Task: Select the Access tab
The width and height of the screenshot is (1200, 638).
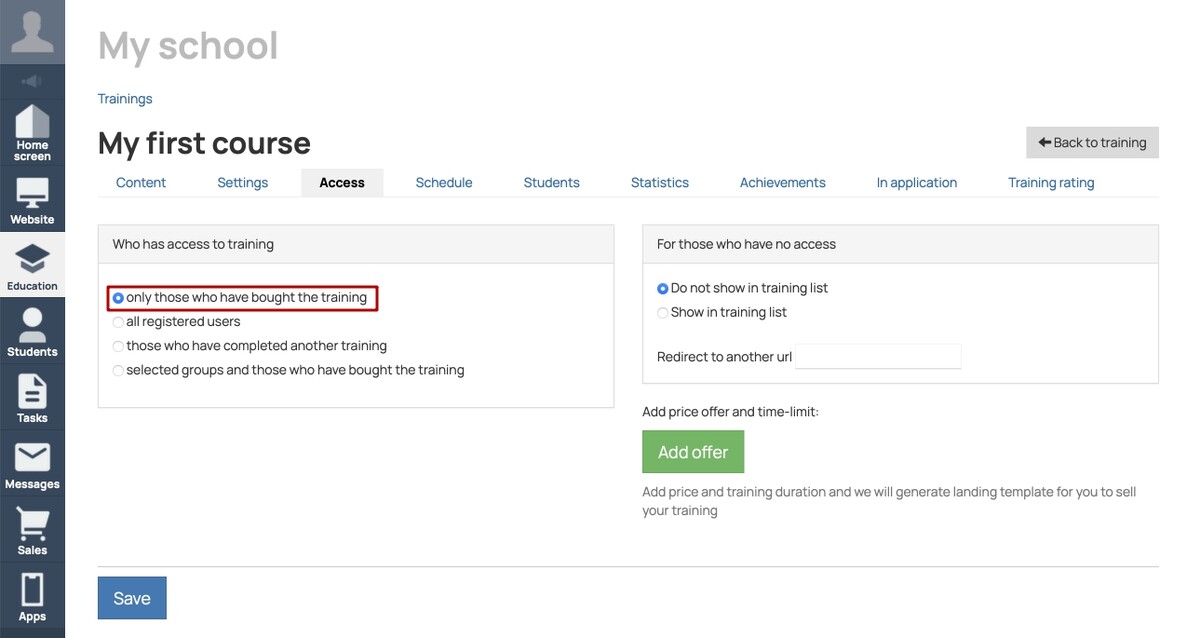Action: pyautogui.click(x=342, y=182)
